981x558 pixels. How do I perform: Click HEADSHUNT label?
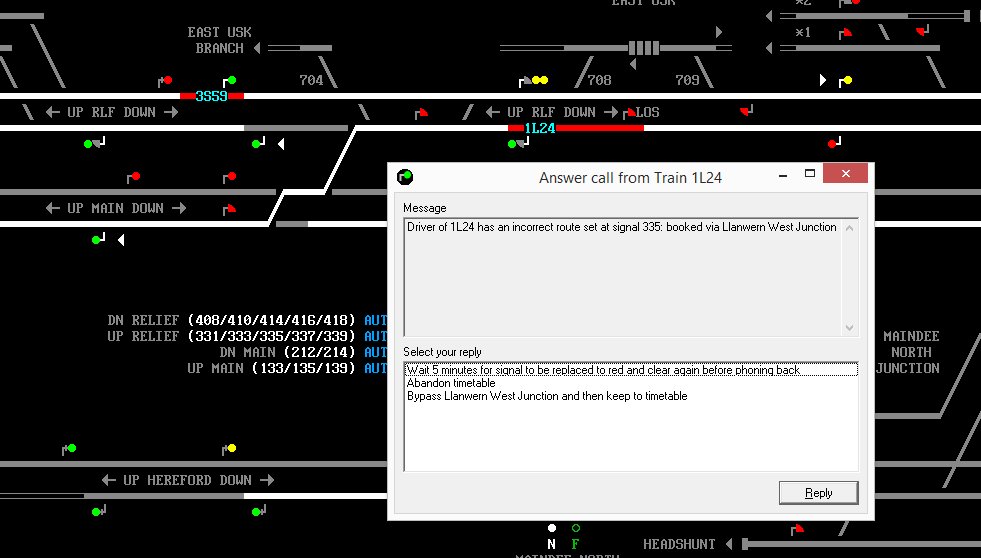679,544
